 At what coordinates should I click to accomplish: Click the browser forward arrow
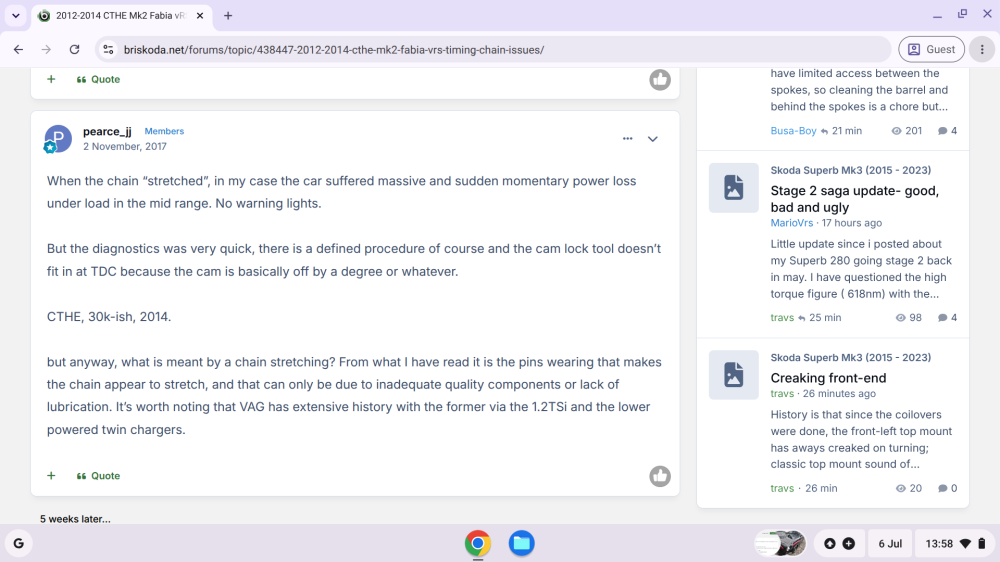pos(46,49)
